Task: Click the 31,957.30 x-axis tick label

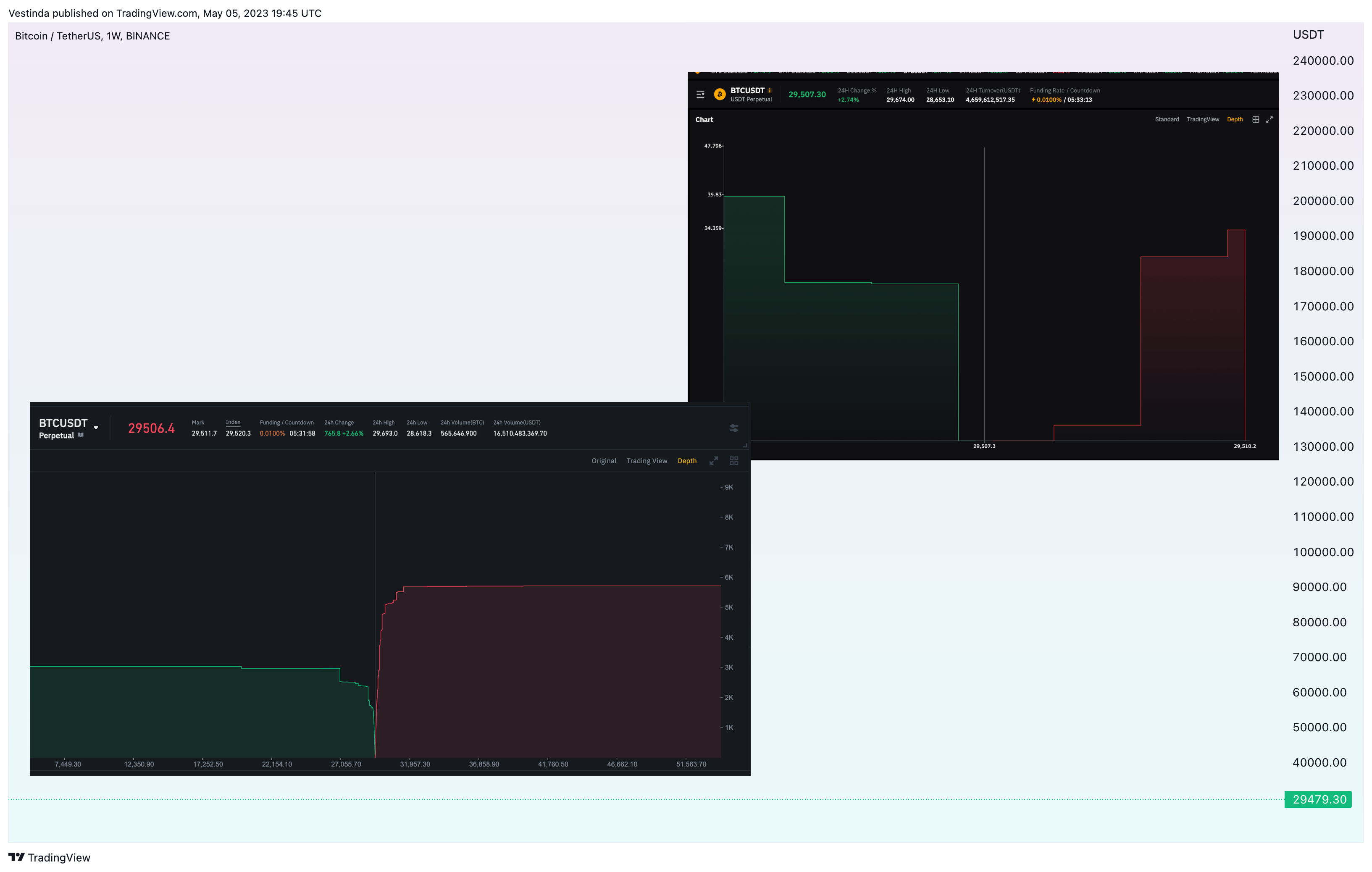Action: point(415,764)
